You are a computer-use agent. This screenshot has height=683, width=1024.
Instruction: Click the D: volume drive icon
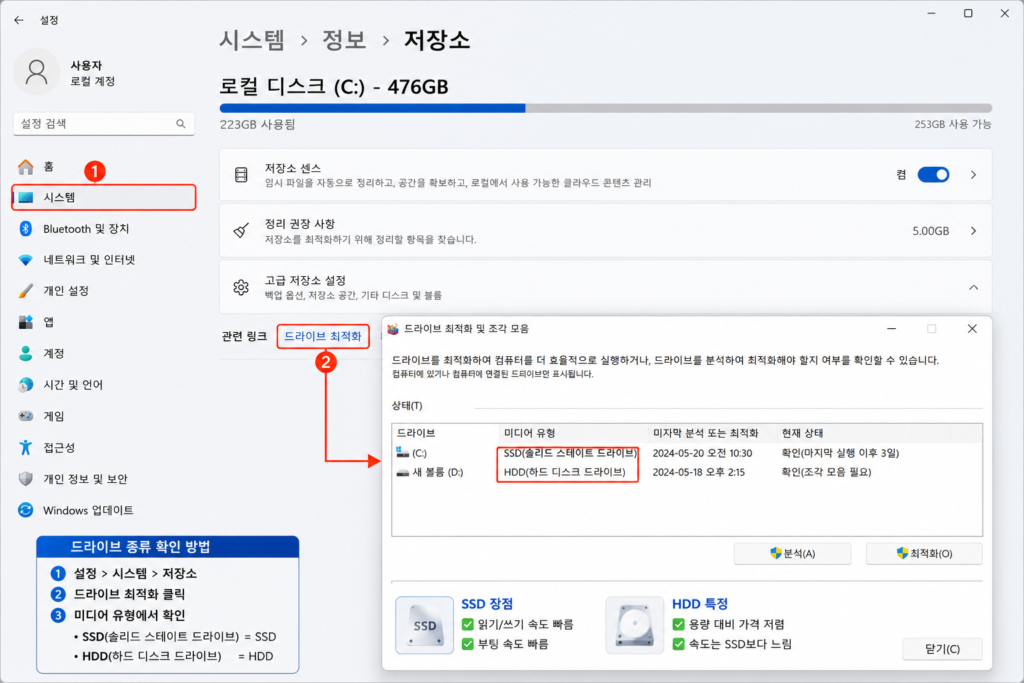point(402,472)
